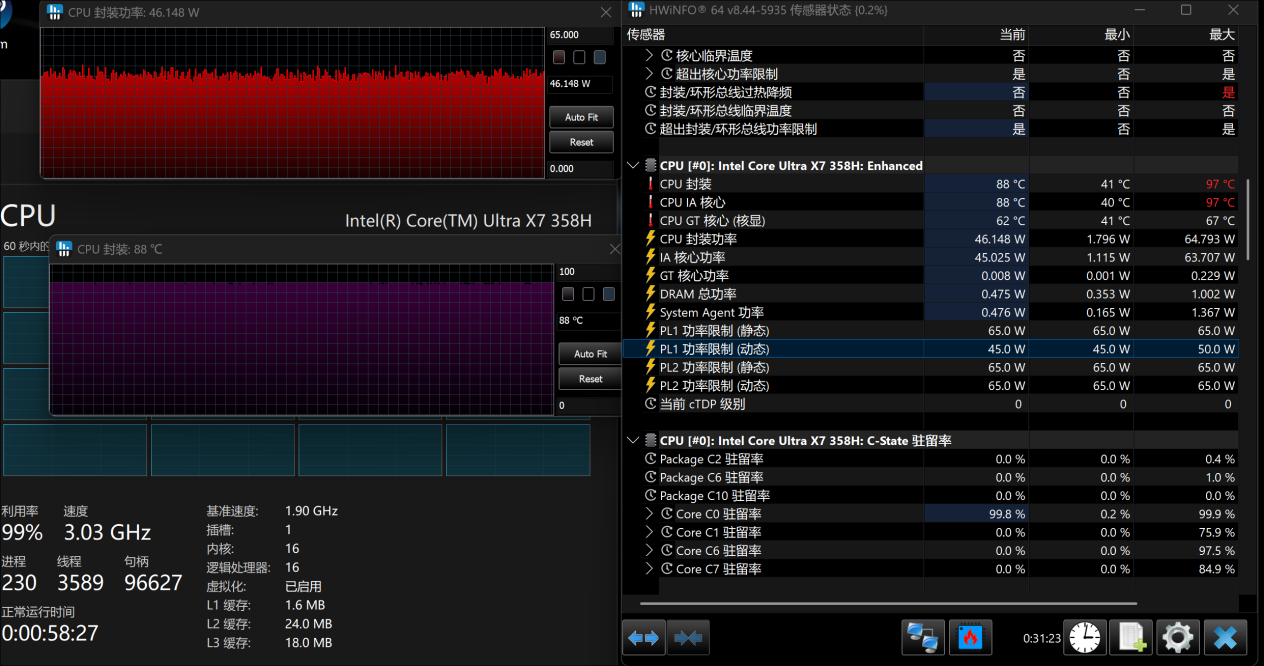Click the 最大 column header

pos(1221,35)
